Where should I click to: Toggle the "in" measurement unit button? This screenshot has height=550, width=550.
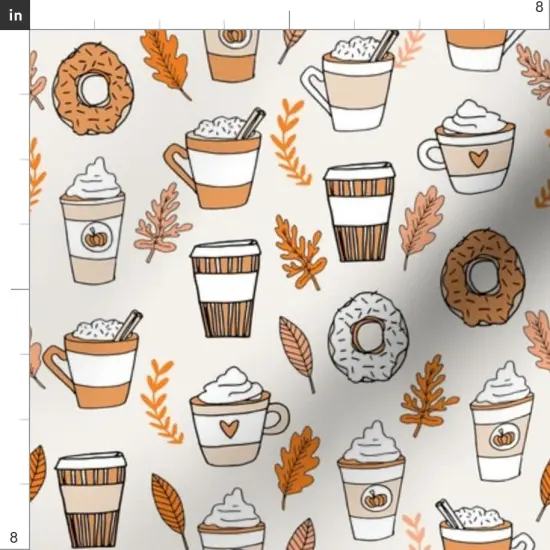[15, 15]
